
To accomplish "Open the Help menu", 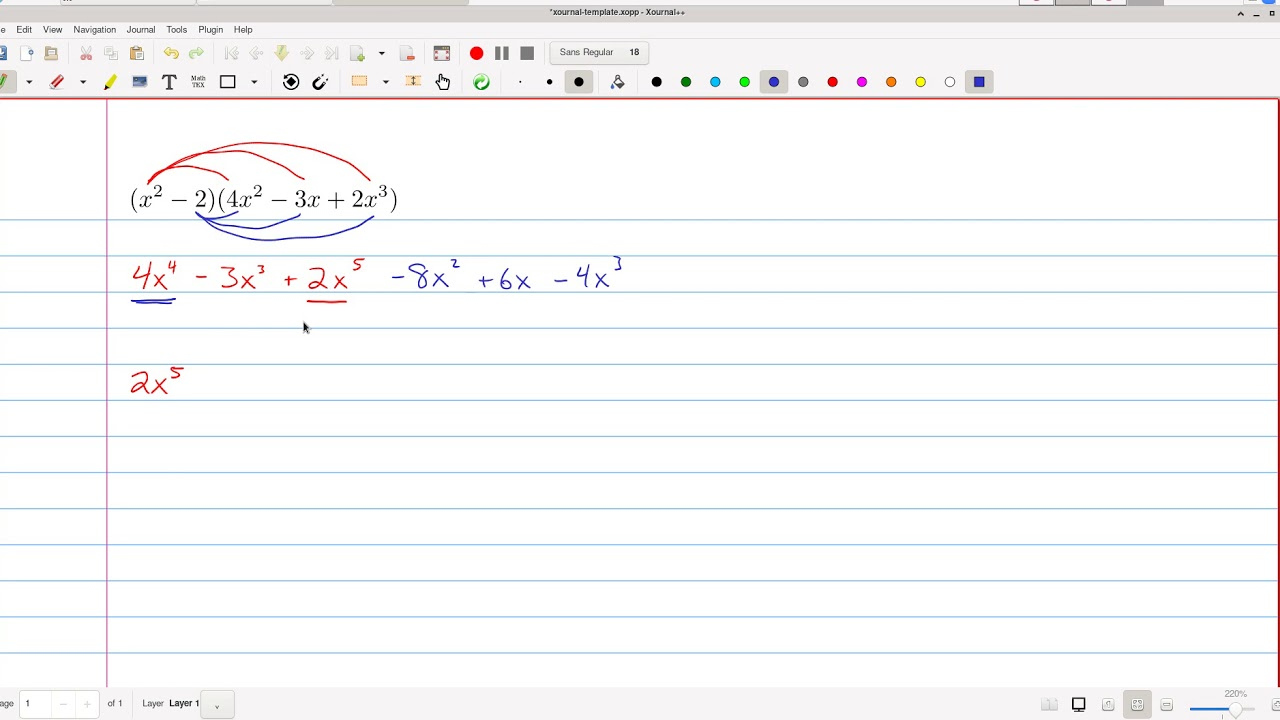I will (x=243, y=30).
